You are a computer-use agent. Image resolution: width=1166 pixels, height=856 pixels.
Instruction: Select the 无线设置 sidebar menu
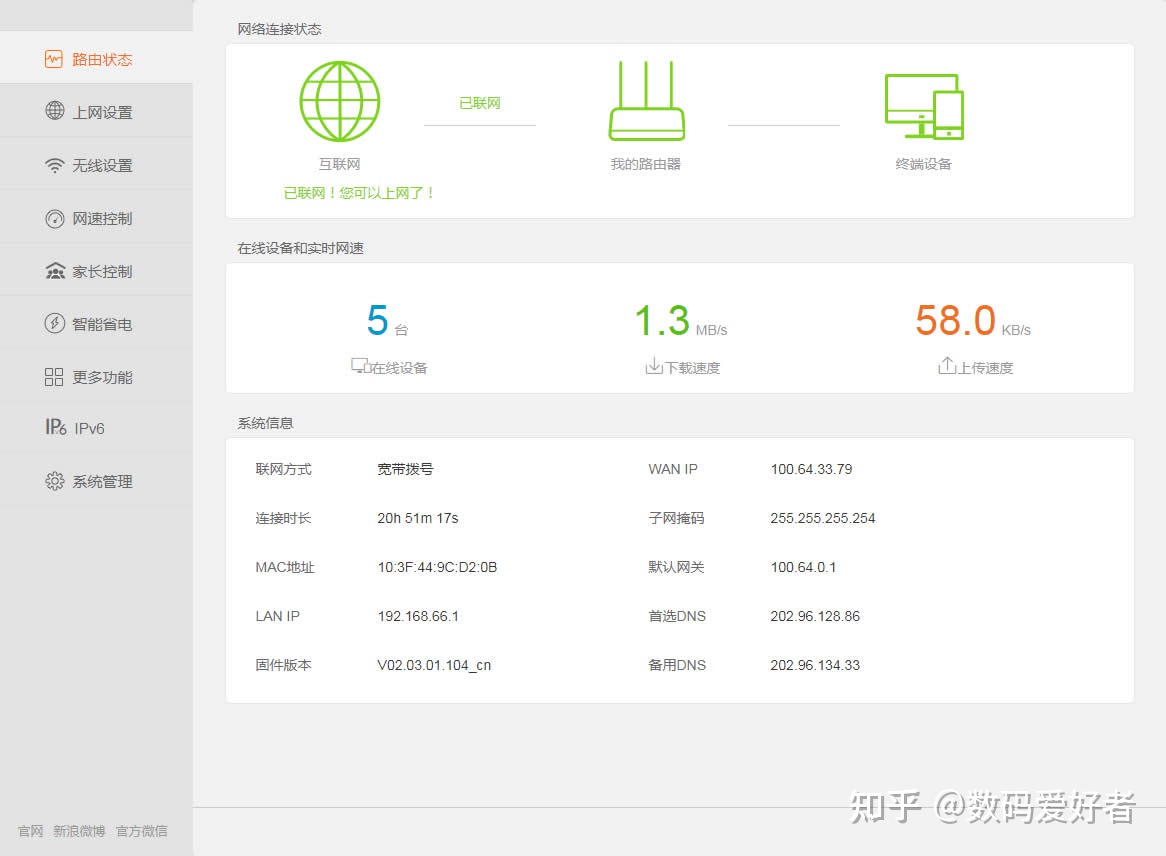tap(102, 166)
